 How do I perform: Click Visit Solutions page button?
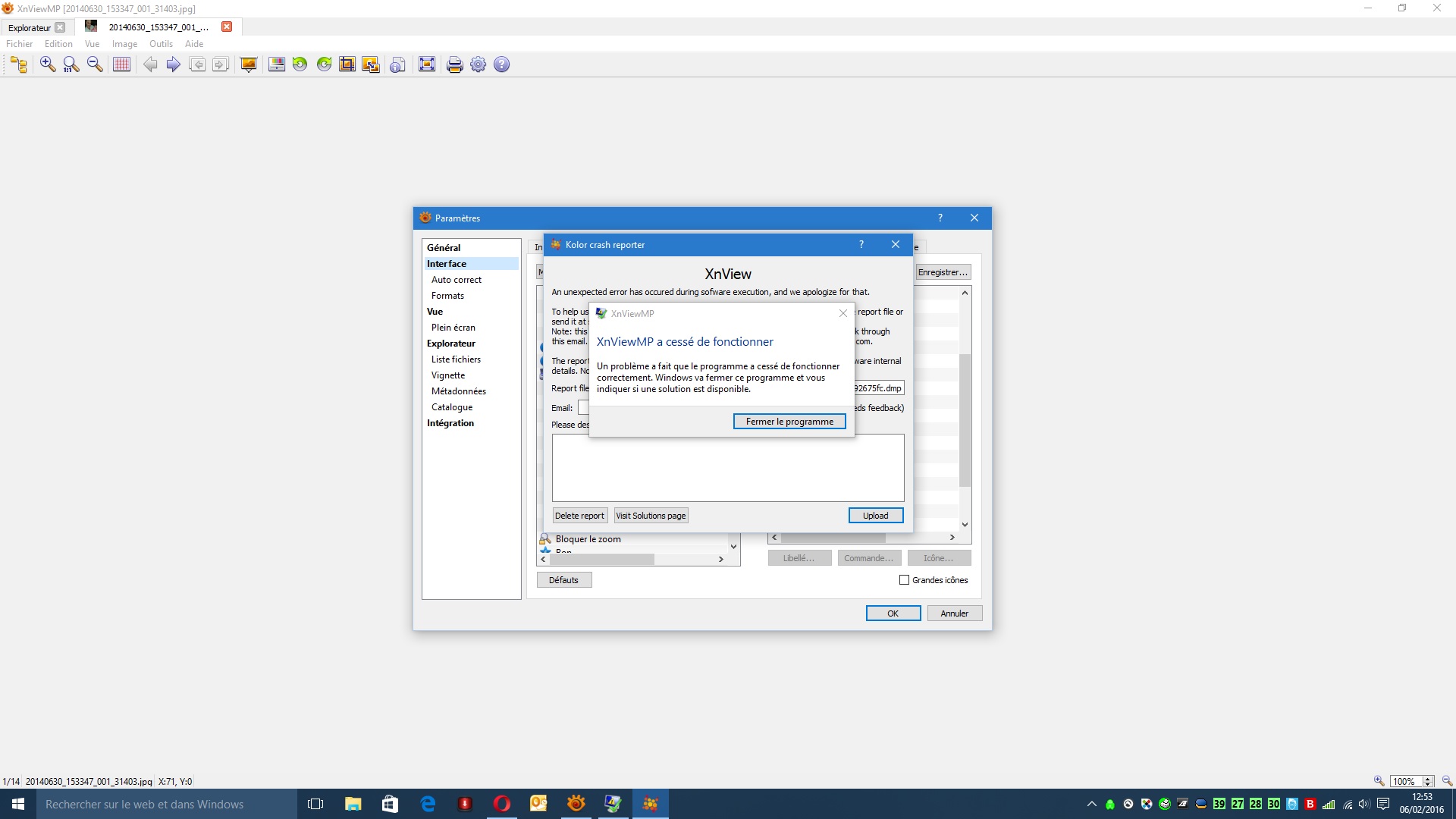651,516
